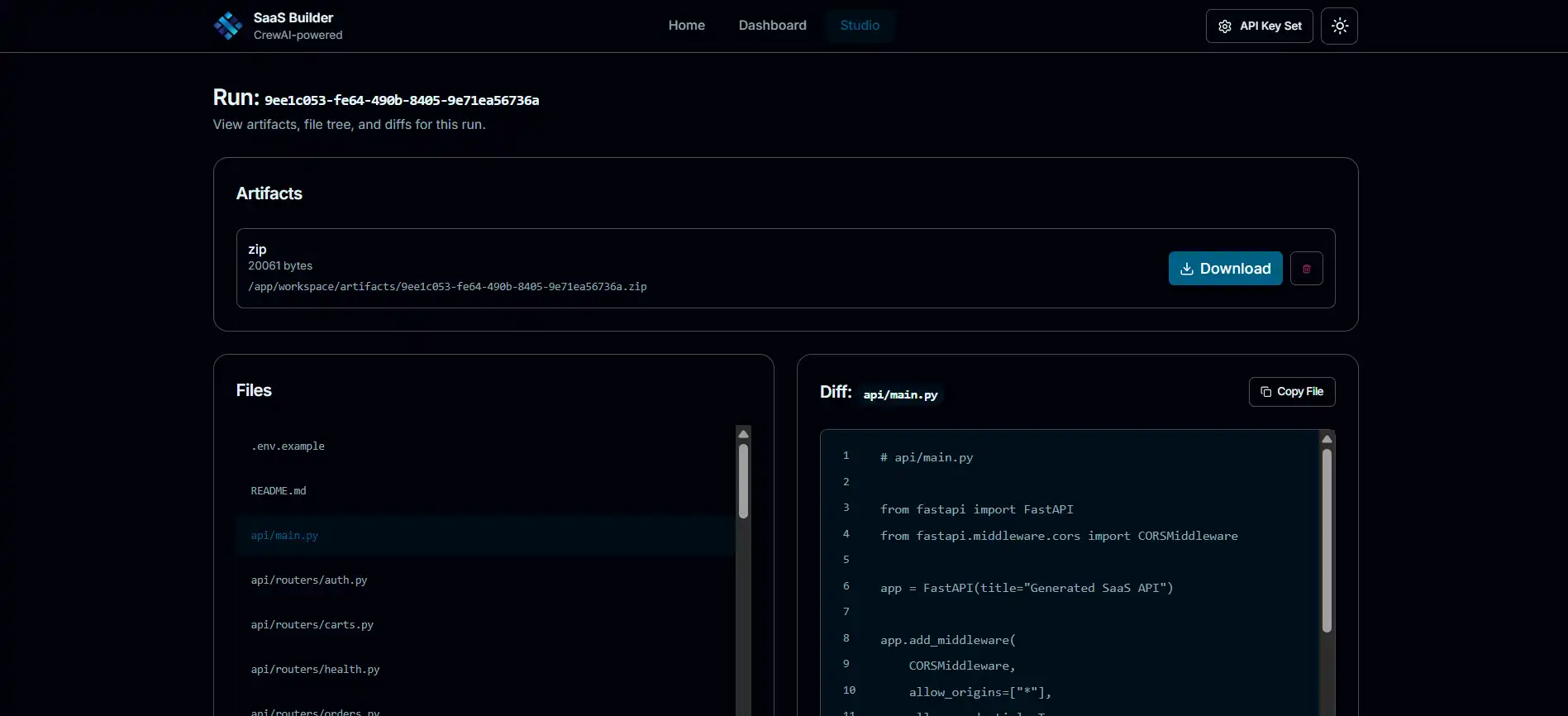The image size is (1568, 716).
Task: Click the 'CrewAI-powered' subtitle text
Action: click(x=298, y=35)
